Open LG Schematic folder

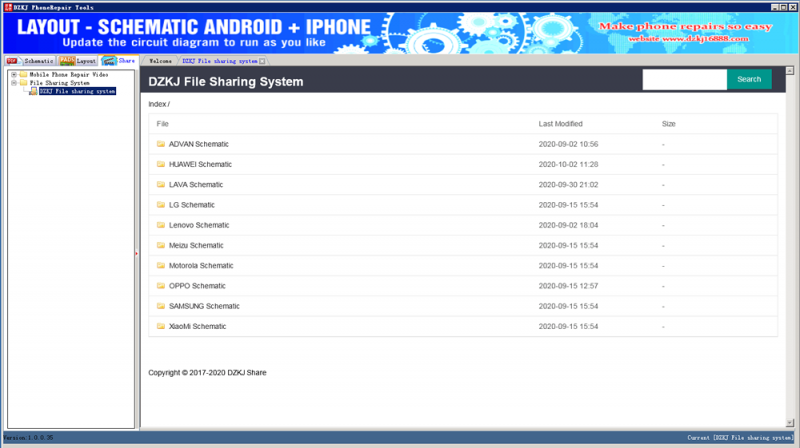(192, 205)
